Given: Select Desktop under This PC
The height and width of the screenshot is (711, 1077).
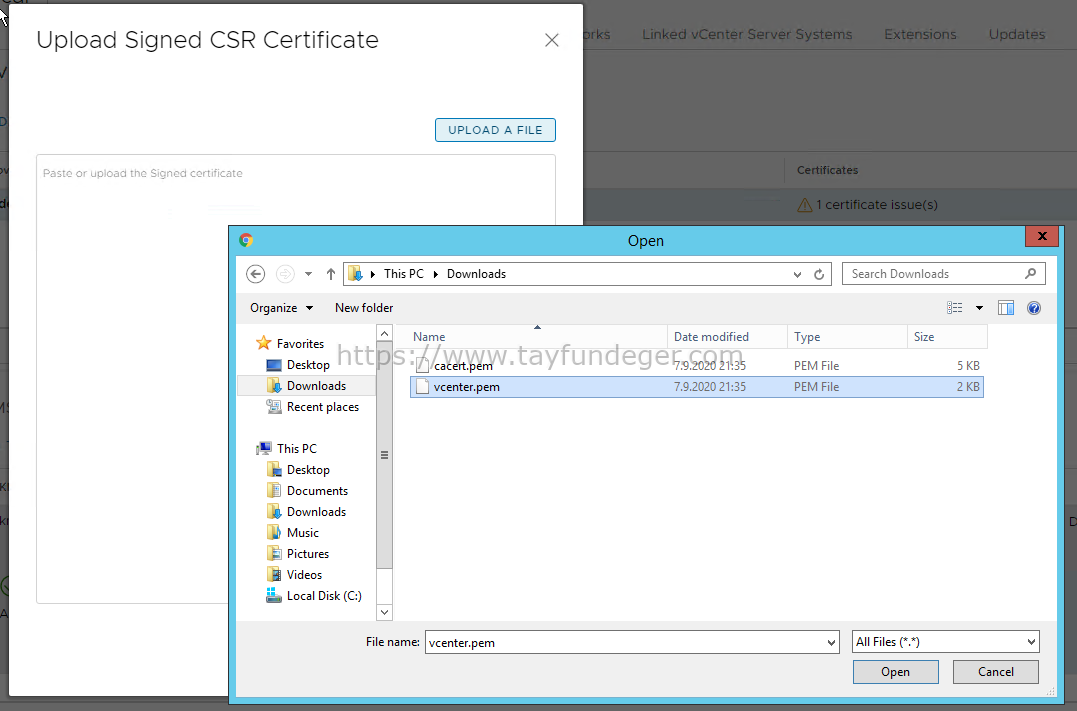Looking at the screenshot, I should click(308, 470).
